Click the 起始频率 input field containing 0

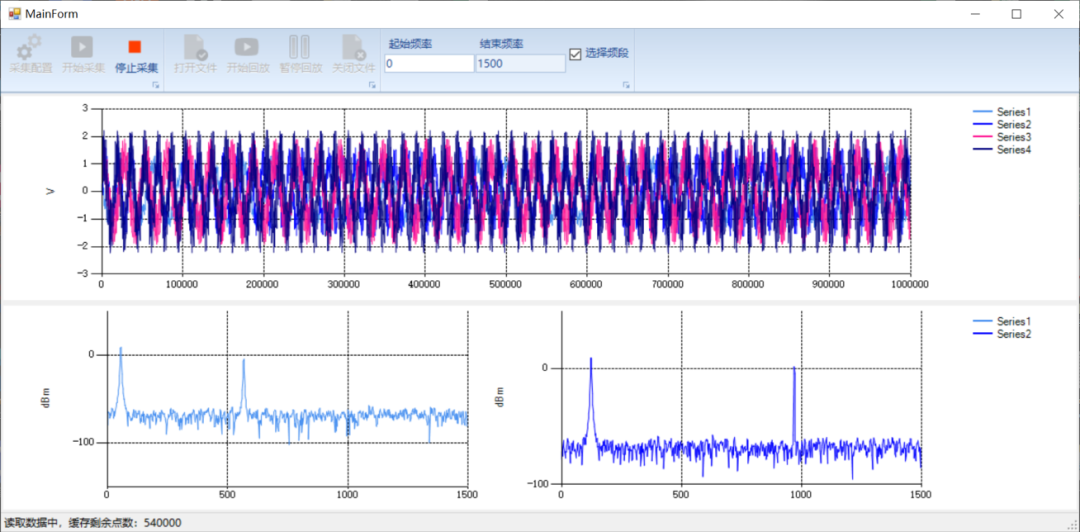click(x=429, y=63)
